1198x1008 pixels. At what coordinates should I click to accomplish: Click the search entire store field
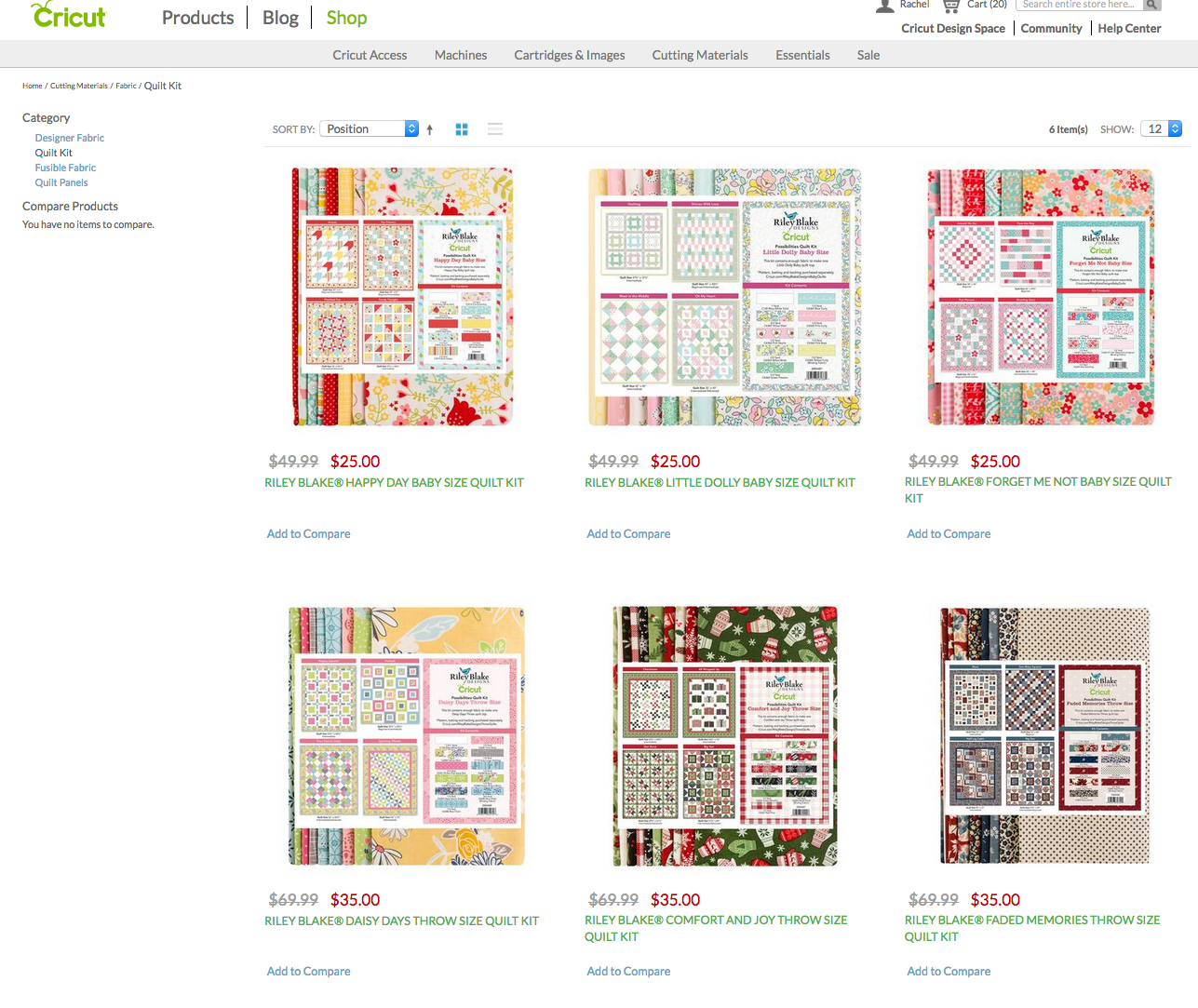click(x=1078, y=5)
